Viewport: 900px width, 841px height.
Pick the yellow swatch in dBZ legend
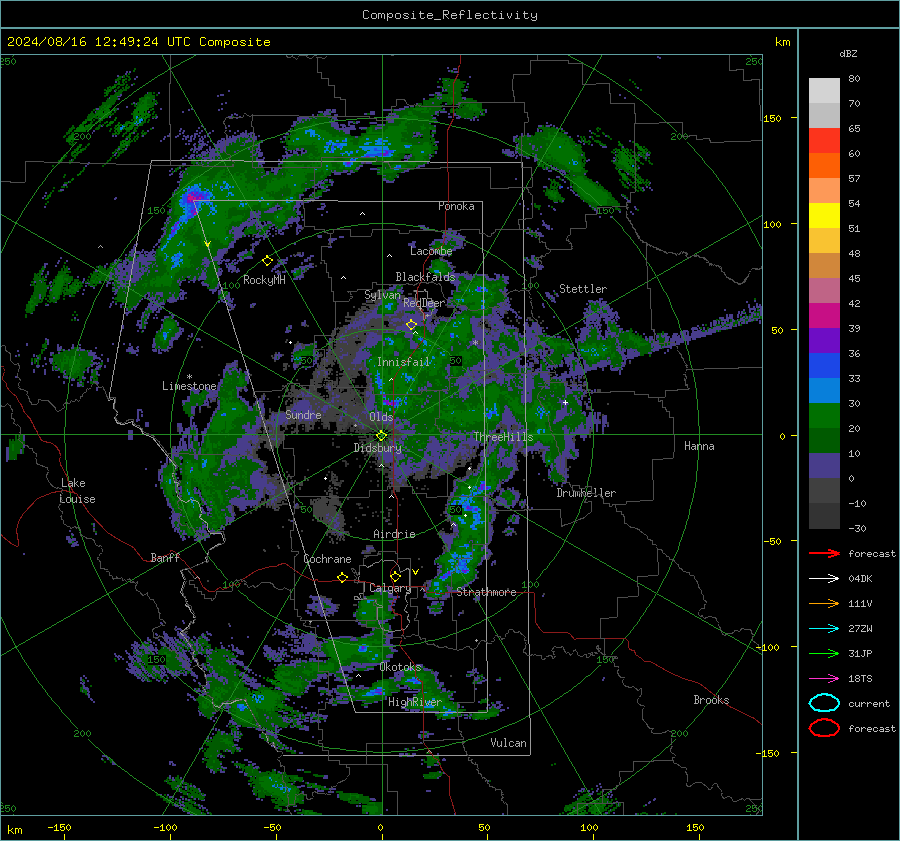tap(824, 215)
